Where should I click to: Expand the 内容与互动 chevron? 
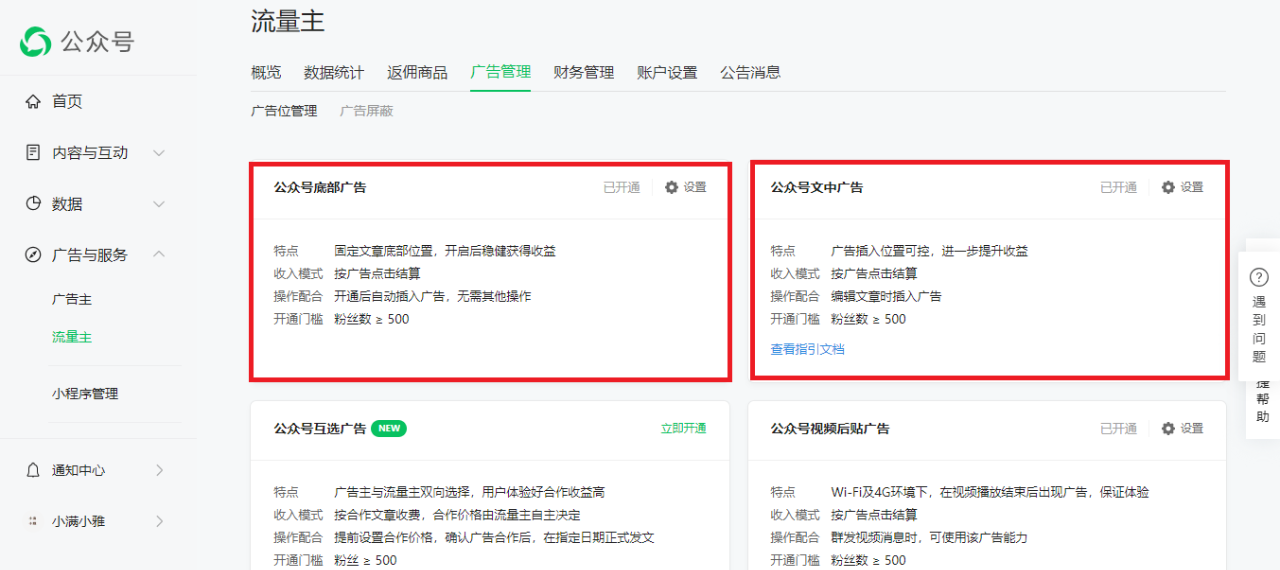[x=159, y=152]
